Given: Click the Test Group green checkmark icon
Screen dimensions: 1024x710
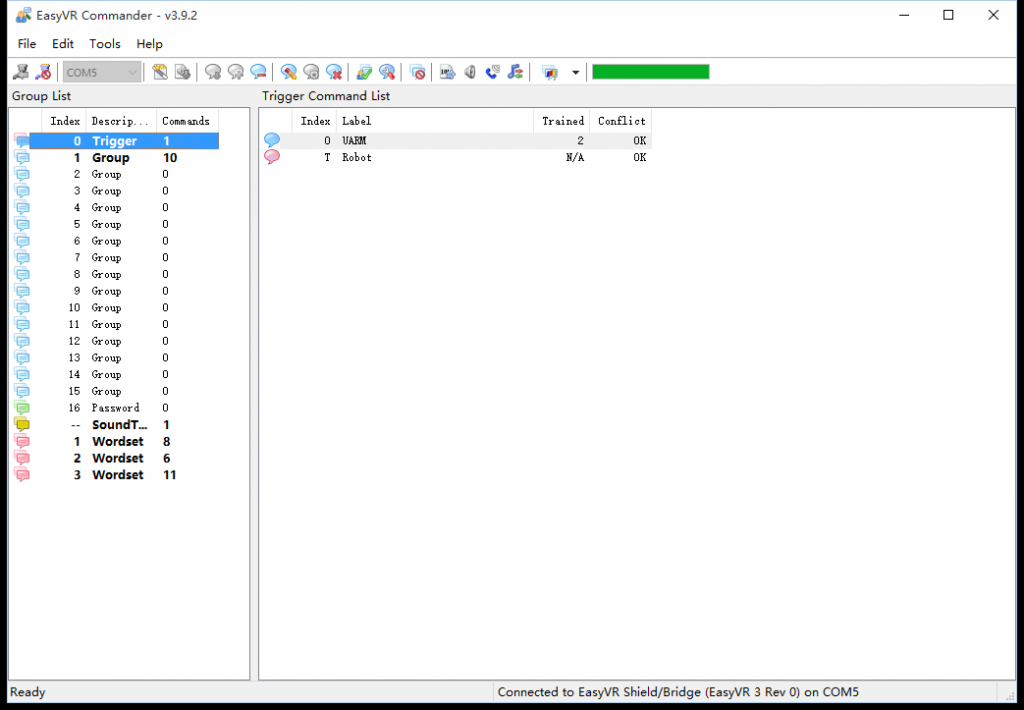Looking at the screenshot, I should point(364,72).
